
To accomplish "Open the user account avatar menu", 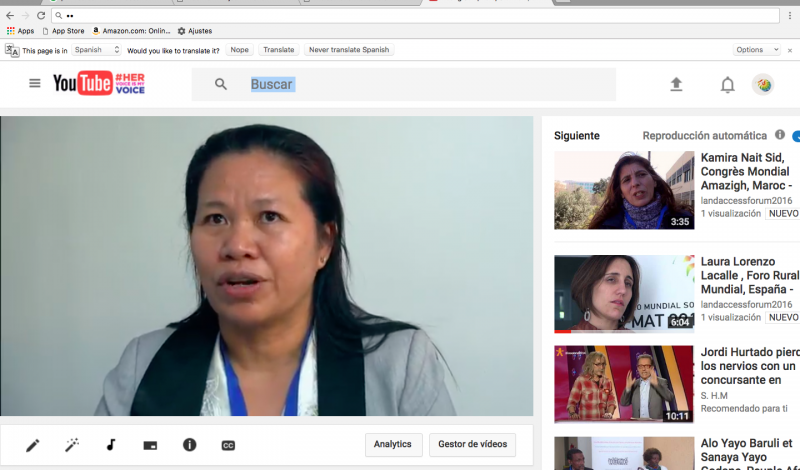I will click(x=763, y=85).
